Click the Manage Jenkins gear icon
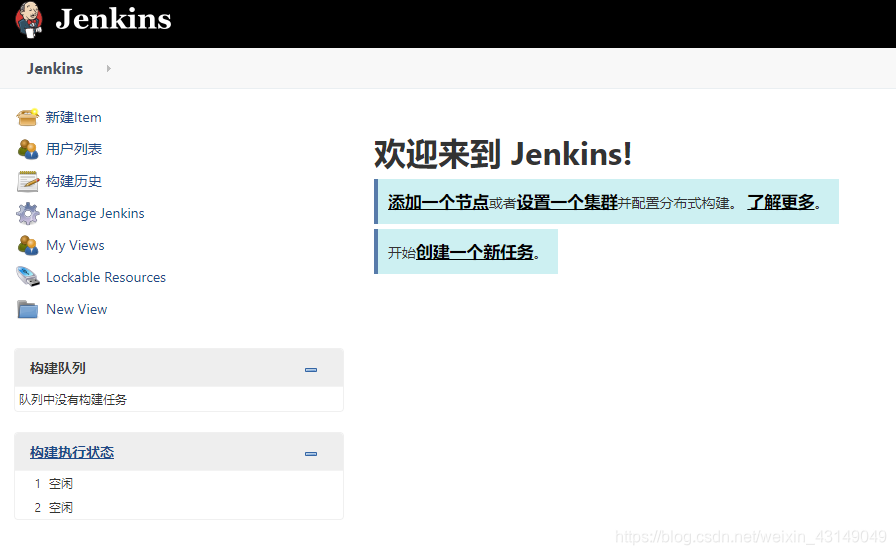This screenshot has height=555, width=896. coord(27,213)
